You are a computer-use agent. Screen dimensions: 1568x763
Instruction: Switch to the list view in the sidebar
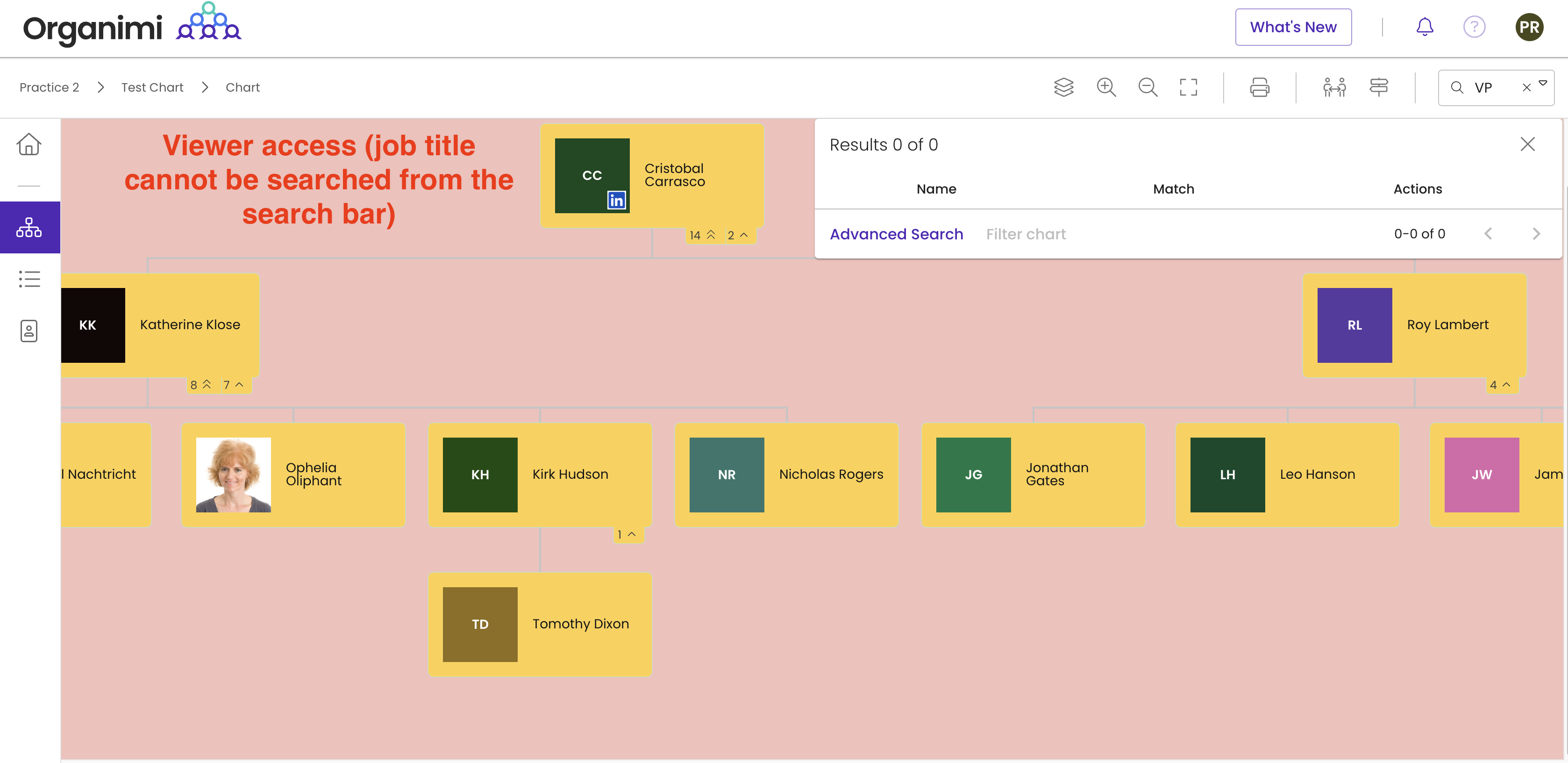point(29,279)
